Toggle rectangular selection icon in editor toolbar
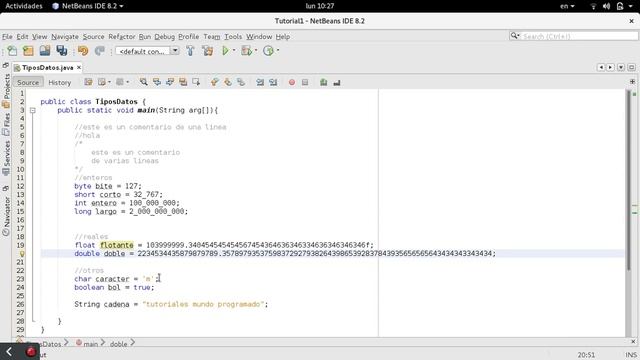This screenshot has width=640, height=360. (196, 82)
